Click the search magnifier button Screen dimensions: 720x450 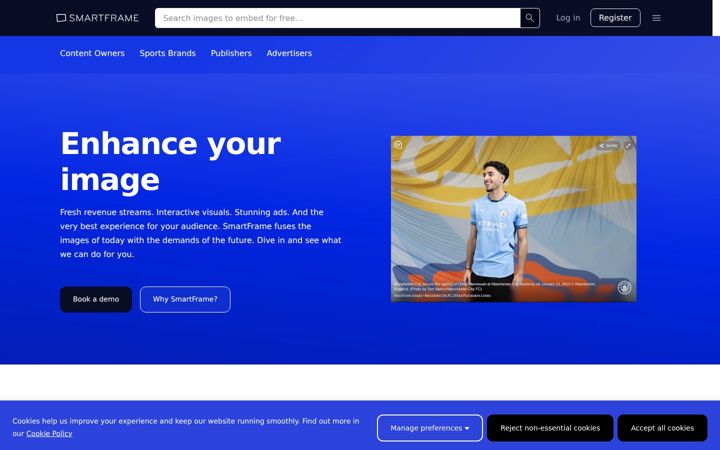coord(530,18)
